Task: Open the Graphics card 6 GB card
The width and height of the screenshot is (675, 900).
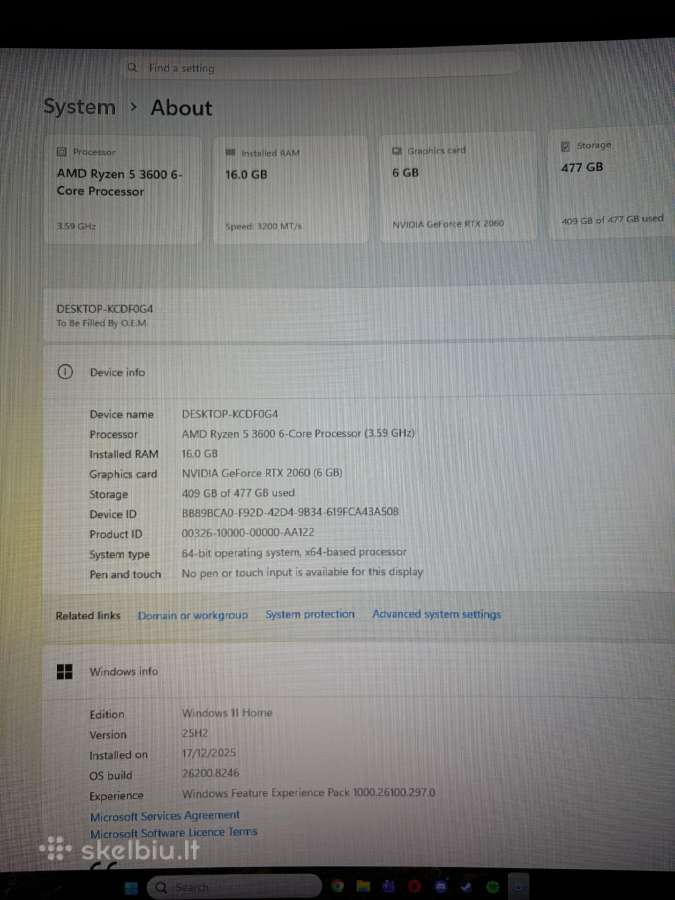Action: pyautogui.click(x=458, y=187)
